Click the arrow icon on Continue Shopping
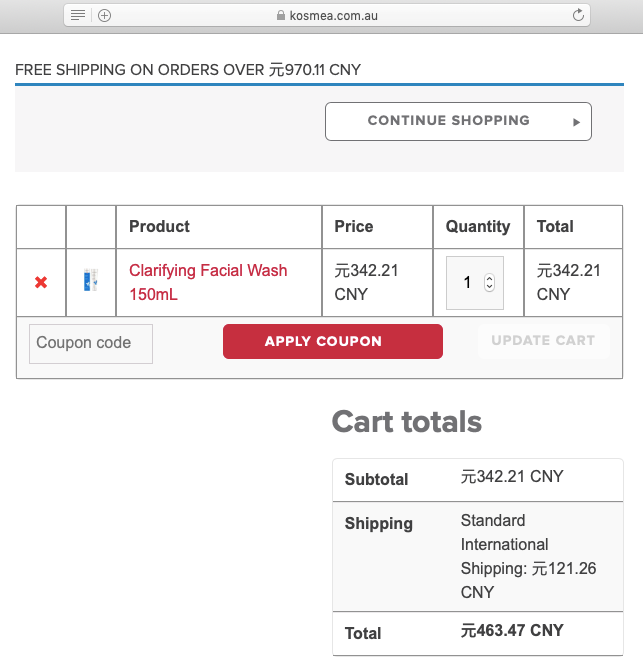Screen dimensions: 643x667 [576, 123]
